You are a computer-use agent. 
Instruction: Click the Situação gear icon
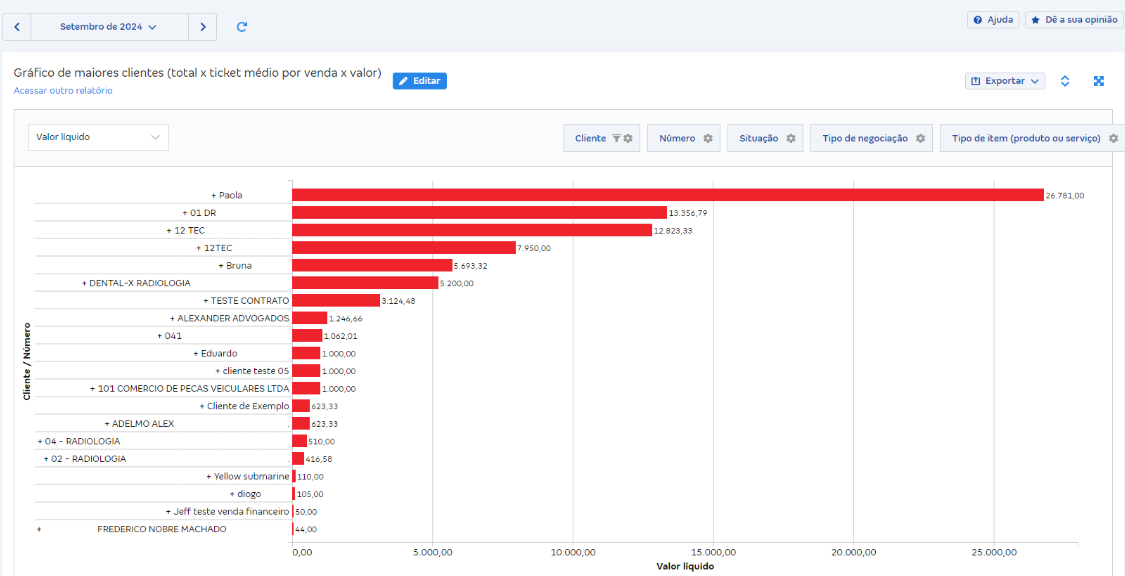tap(789, 138)
